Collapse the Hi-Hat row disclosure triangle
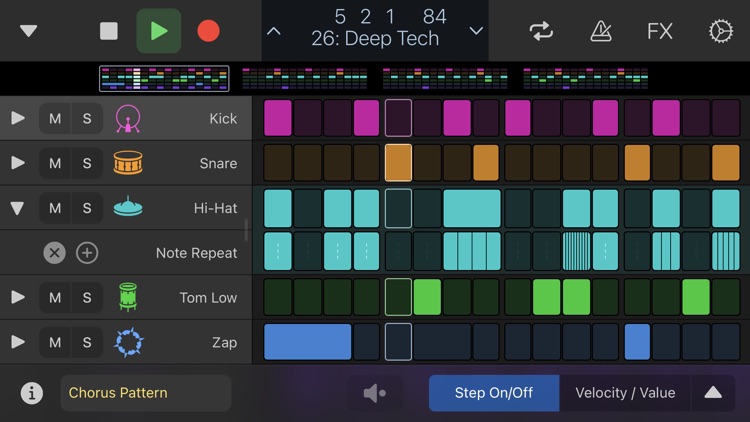This screenshot has width=750, height=422. (17, 208)
